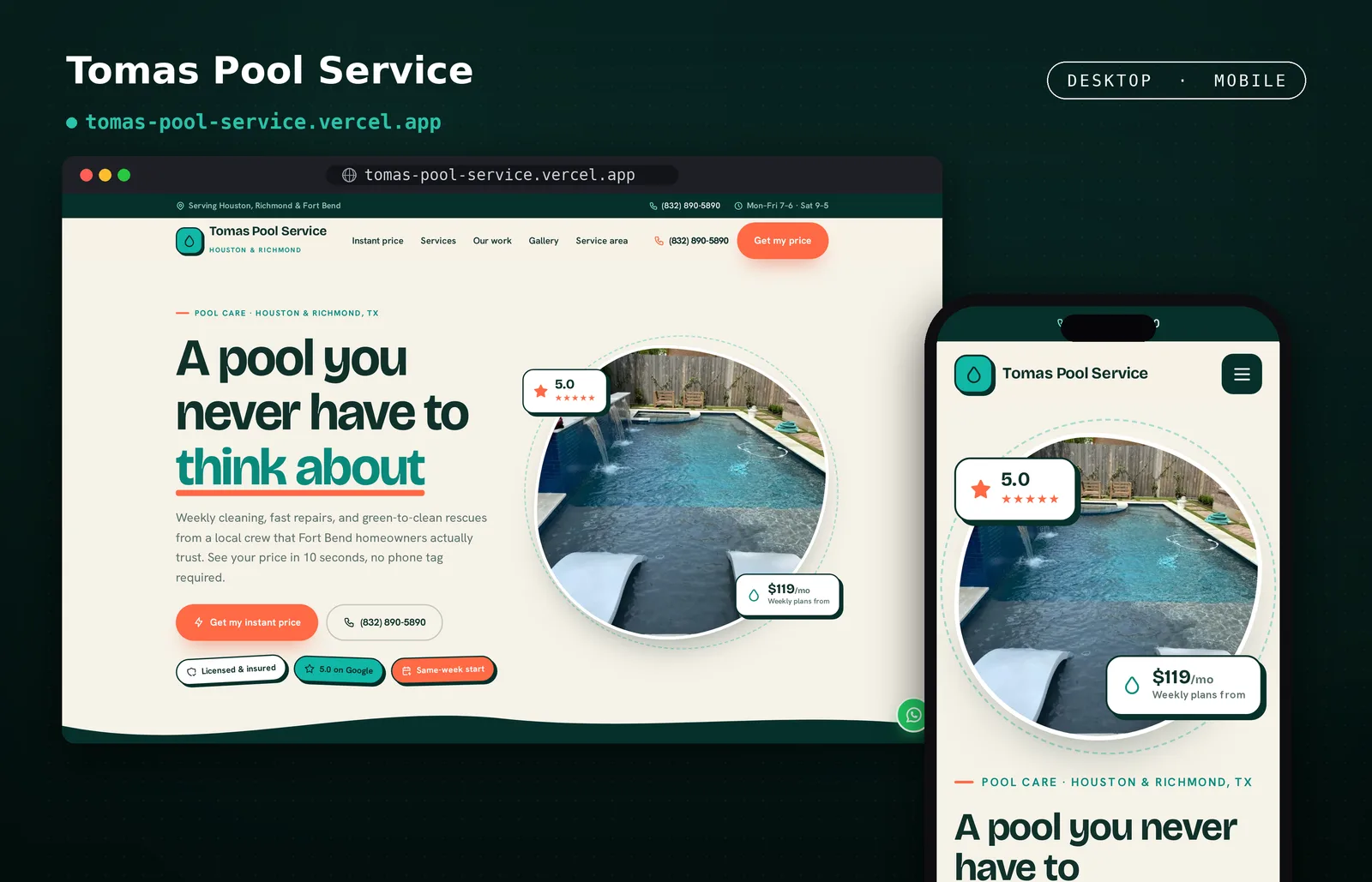Image resolution: width=1372 pixels, height=882 pixels.
Task: Click the clock icon beside business hours
Action: (738, 206)
